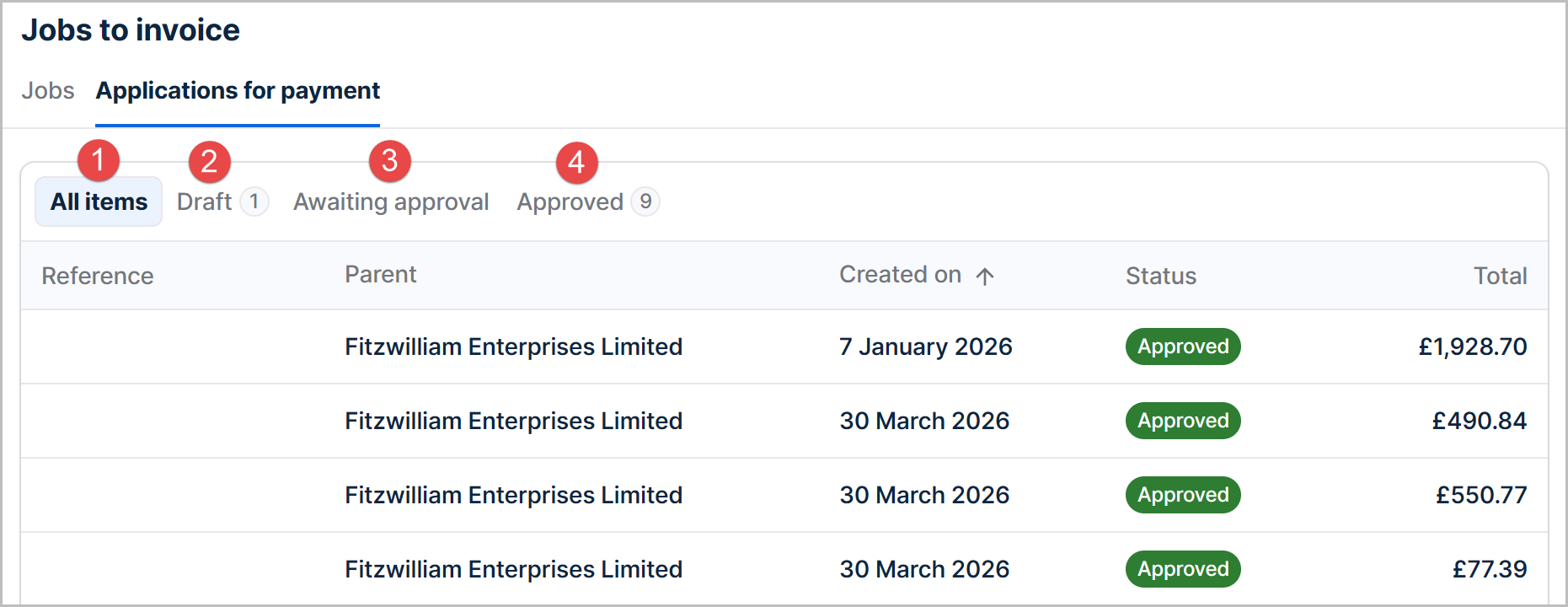Click the Approved count badge showing 9
Image resolution: width=1568 pixels, height=607 pixels.
pos(645,201)
